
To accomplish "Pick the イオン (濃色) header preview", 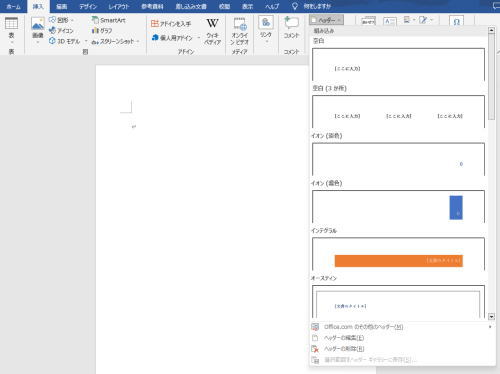I will (398, 207).
